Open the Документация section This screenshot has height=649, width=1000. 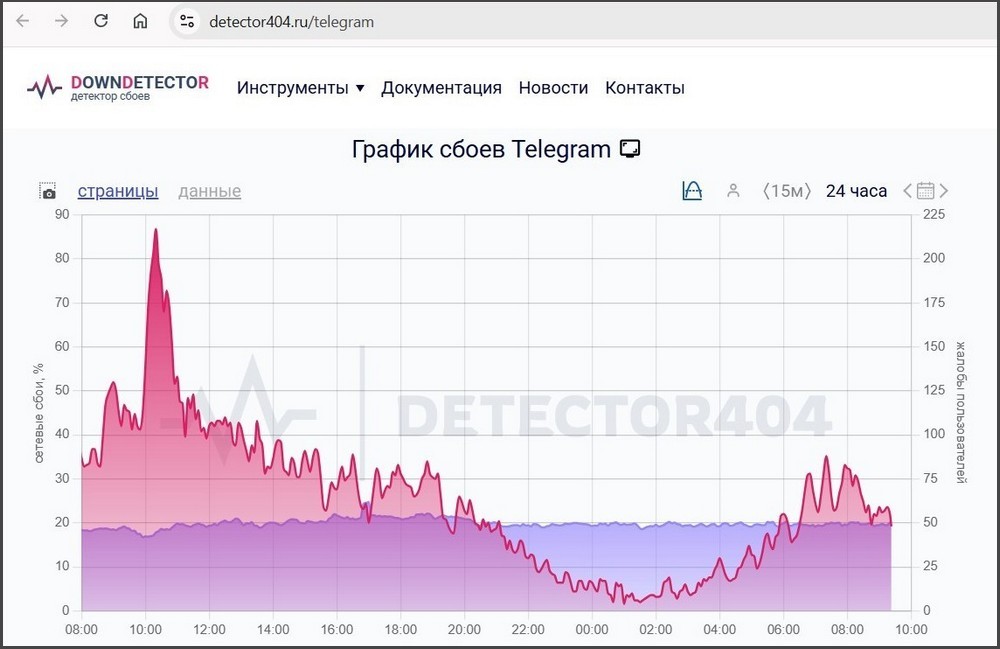pyautogui.click(x=442, y=88)
